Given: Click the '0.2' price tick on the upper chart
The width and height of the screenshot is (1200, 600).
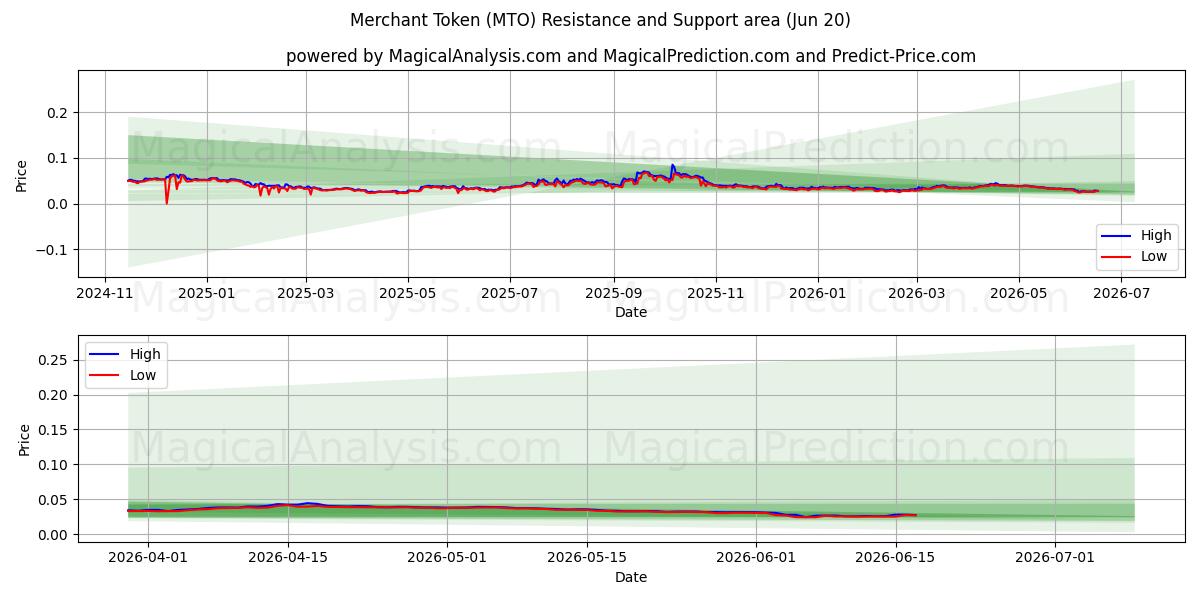Looking at the screenshot, I should 59,113.
